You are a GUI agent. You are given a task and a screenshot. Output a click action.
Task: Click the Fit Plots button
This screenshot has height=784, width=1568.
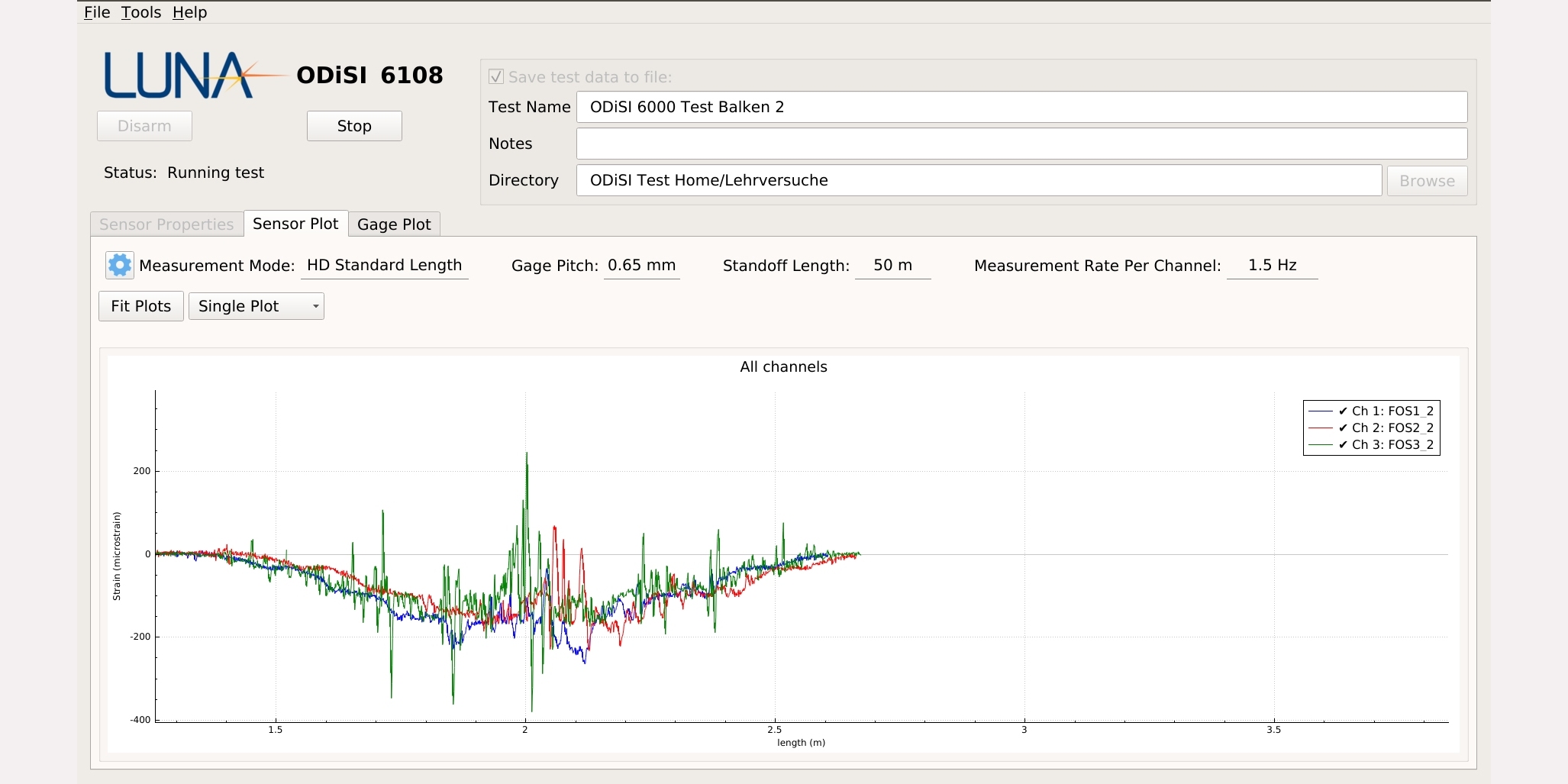point(141,306)
